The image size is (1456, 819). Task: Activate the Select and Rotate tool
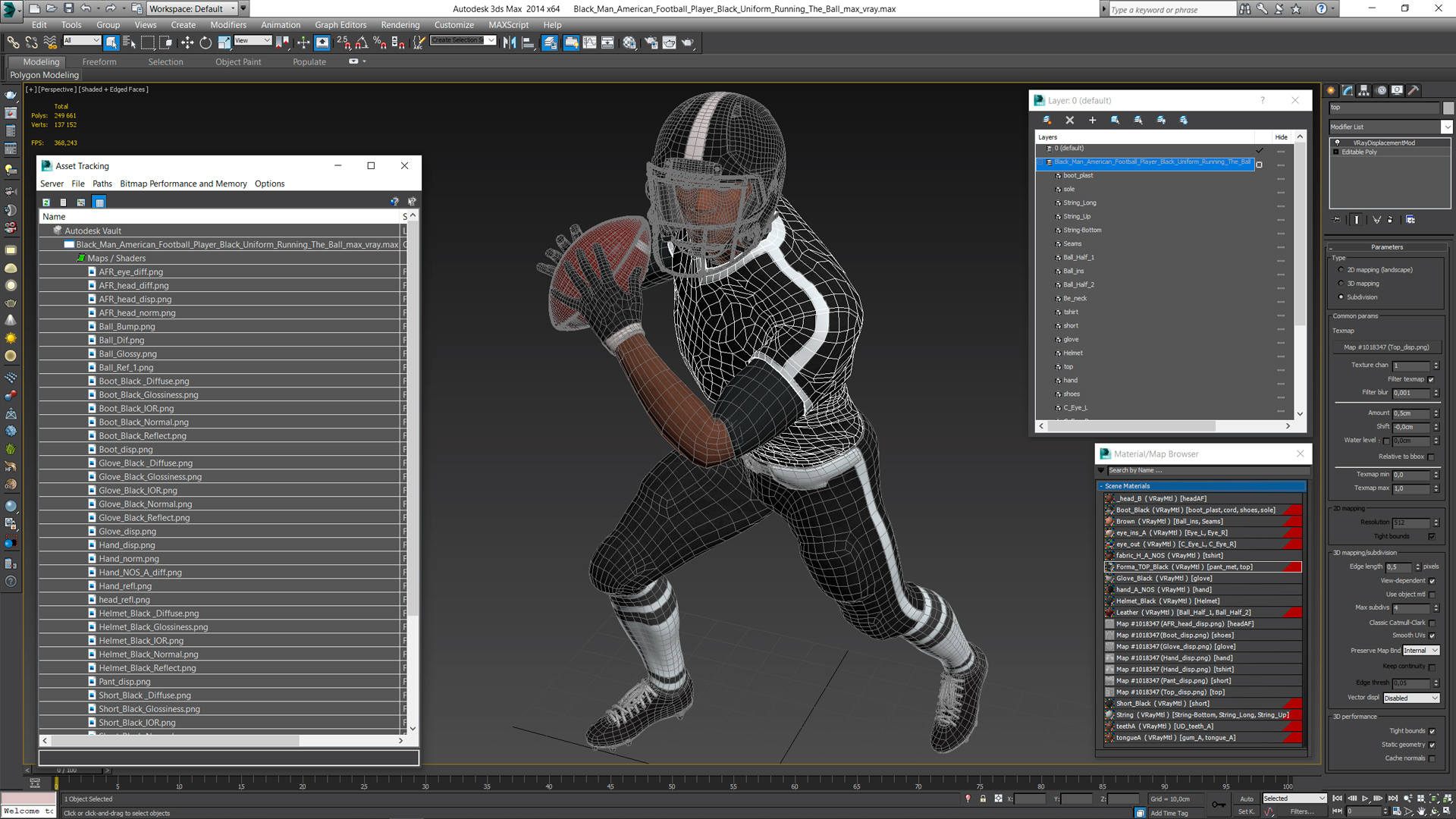(206, 42)
